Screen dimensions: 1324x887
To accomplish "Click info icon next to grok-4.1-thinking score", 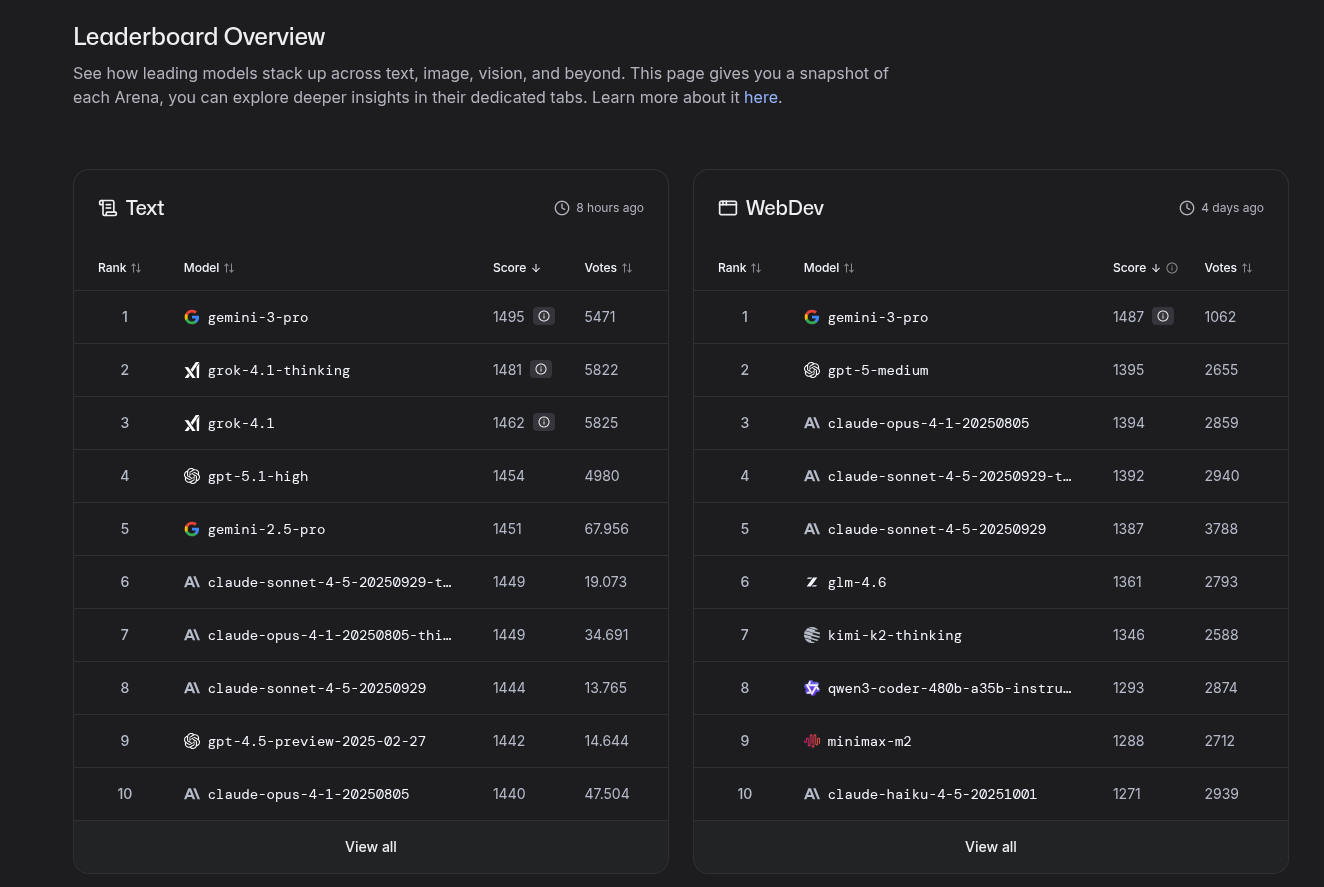I will pos(541,369).
